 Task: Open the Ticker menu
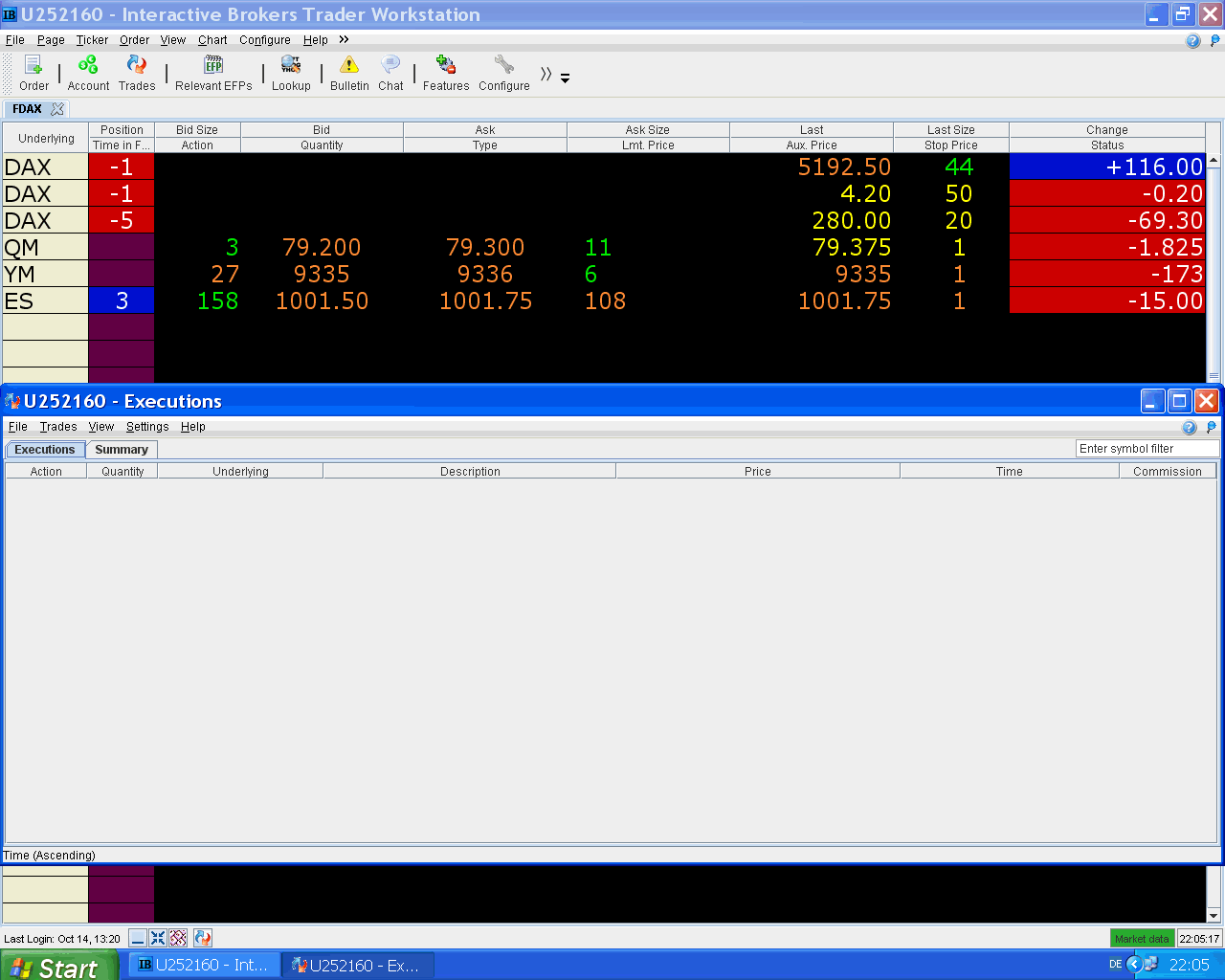(x=92, y=40)
